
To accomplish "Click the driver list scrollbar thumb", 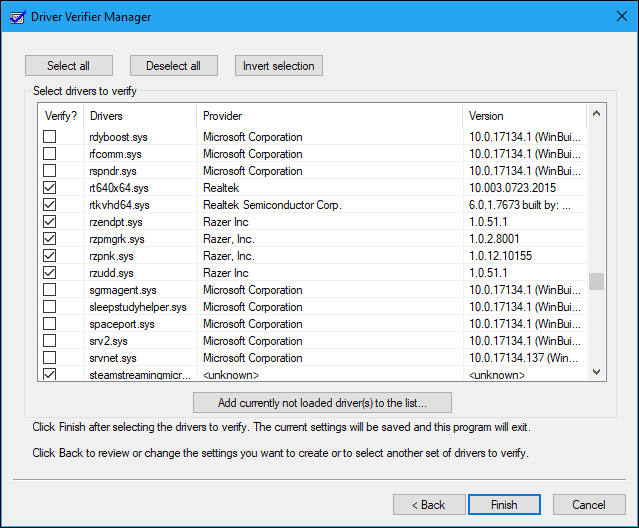I will click(596, 281).
